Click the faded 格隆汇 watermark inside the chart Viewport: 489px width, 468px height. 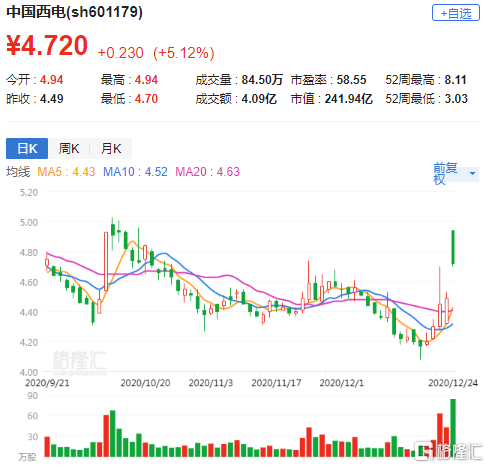tap(80, 362)
